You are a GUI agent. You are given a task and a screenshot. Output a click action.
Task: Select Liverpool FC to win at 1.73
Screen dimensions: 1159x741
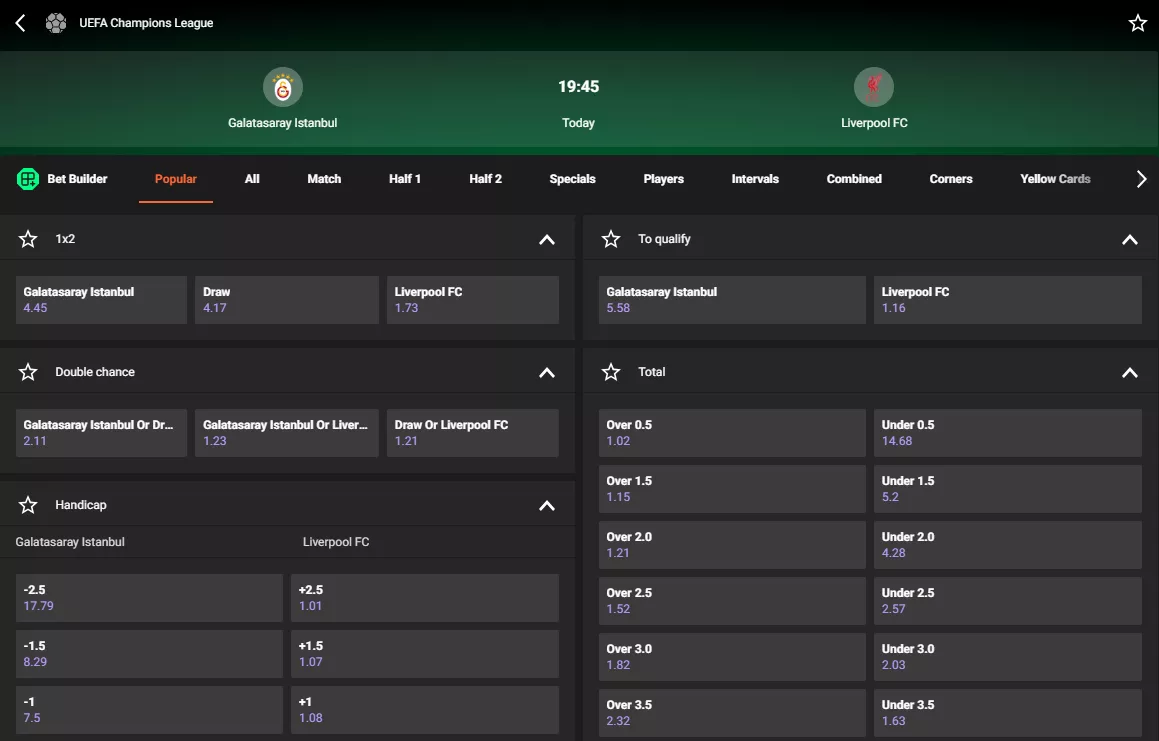[472, 300]
